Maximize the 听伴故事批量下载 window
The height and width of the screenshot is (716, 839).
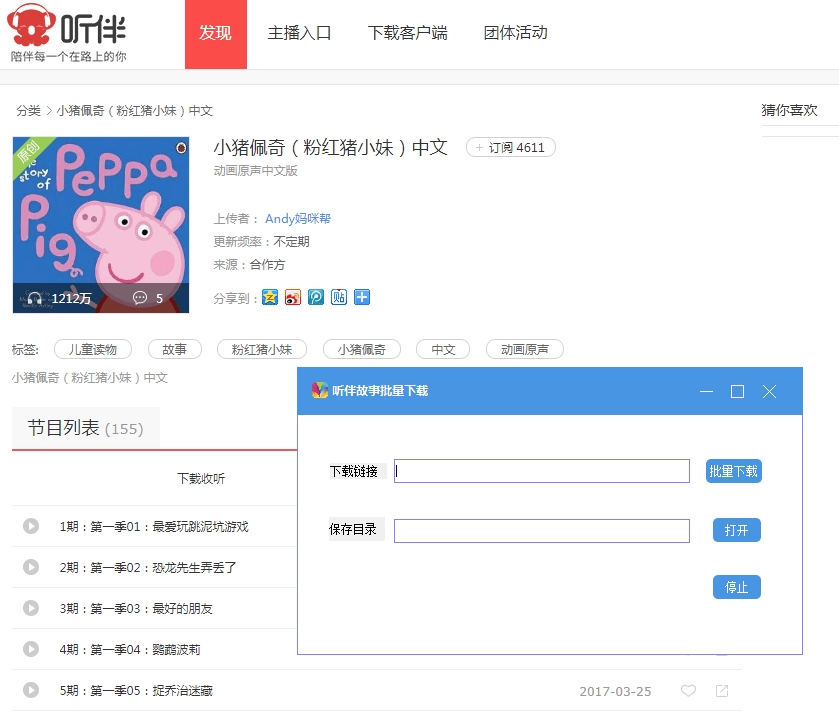[737, 392]
